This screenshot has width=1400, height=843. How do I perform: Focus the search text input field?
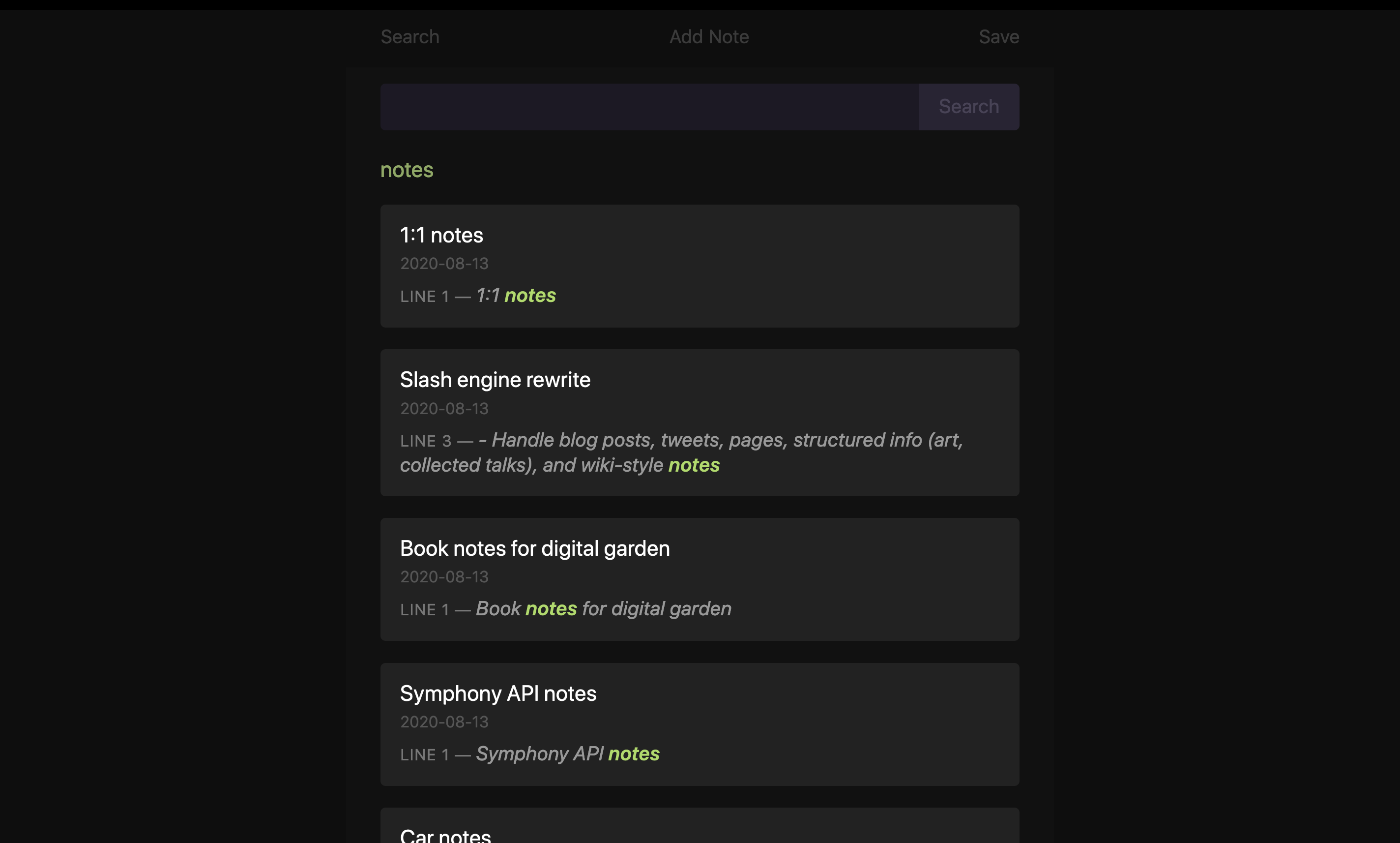click(x=649, y=107)
